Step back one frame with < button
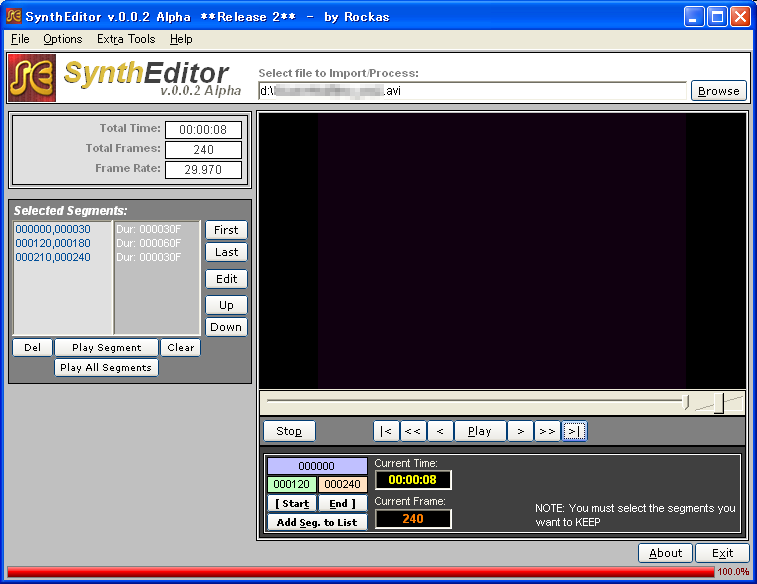 pyautogui.click(x=440, y=431)
